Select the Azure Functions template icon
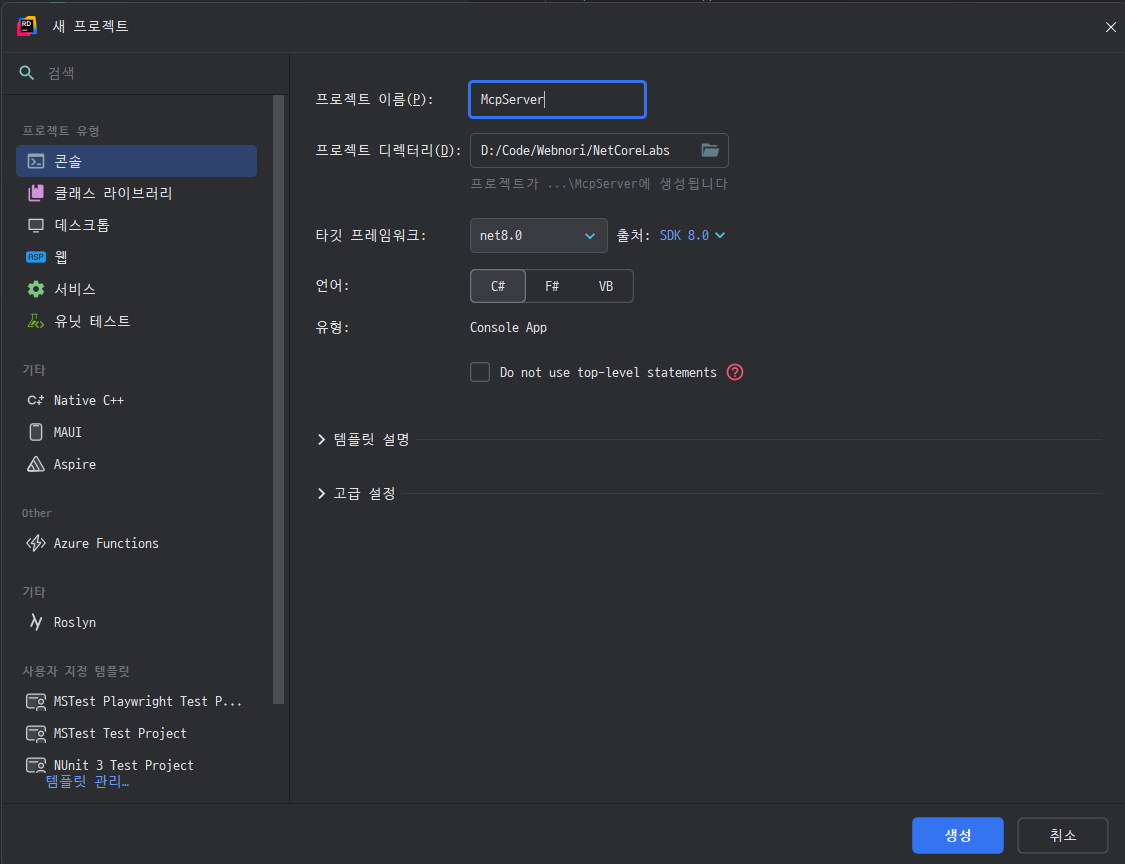Viewport: 1125px width, 864px height. (x=36, y=543)
